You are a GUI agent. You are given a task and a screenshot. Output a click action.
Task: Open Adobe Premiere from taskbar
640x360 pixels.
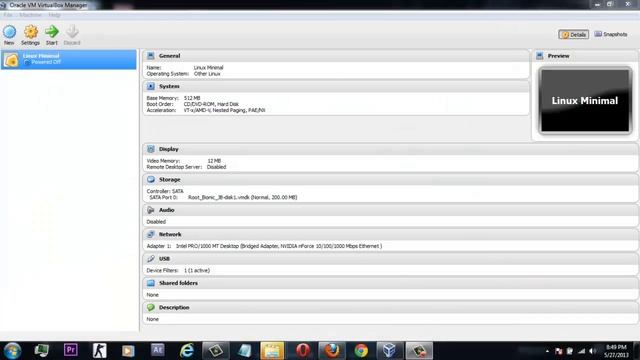tap(71, 350)
